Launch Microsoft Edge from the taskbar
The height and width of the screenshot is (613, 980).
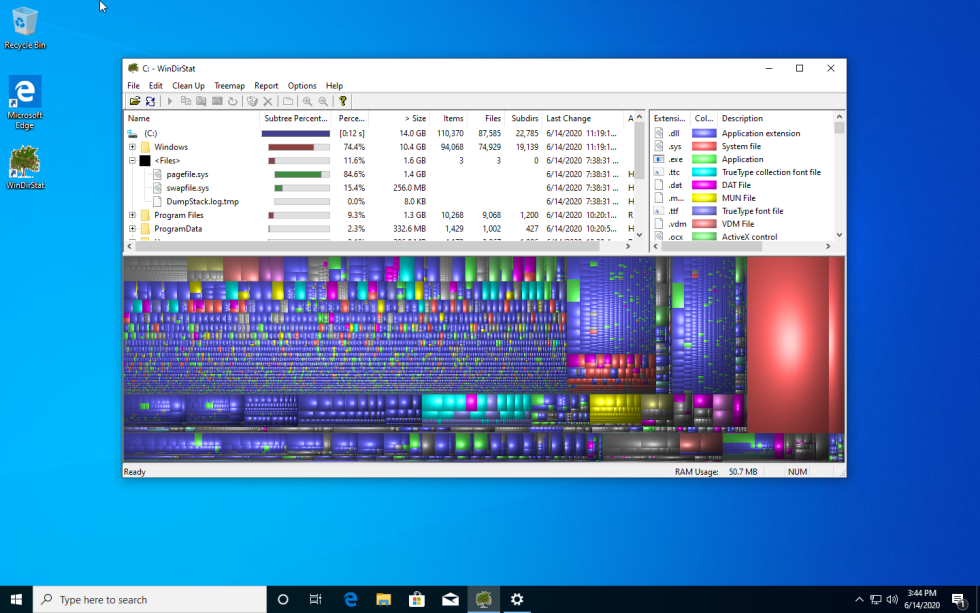point(350,598)
